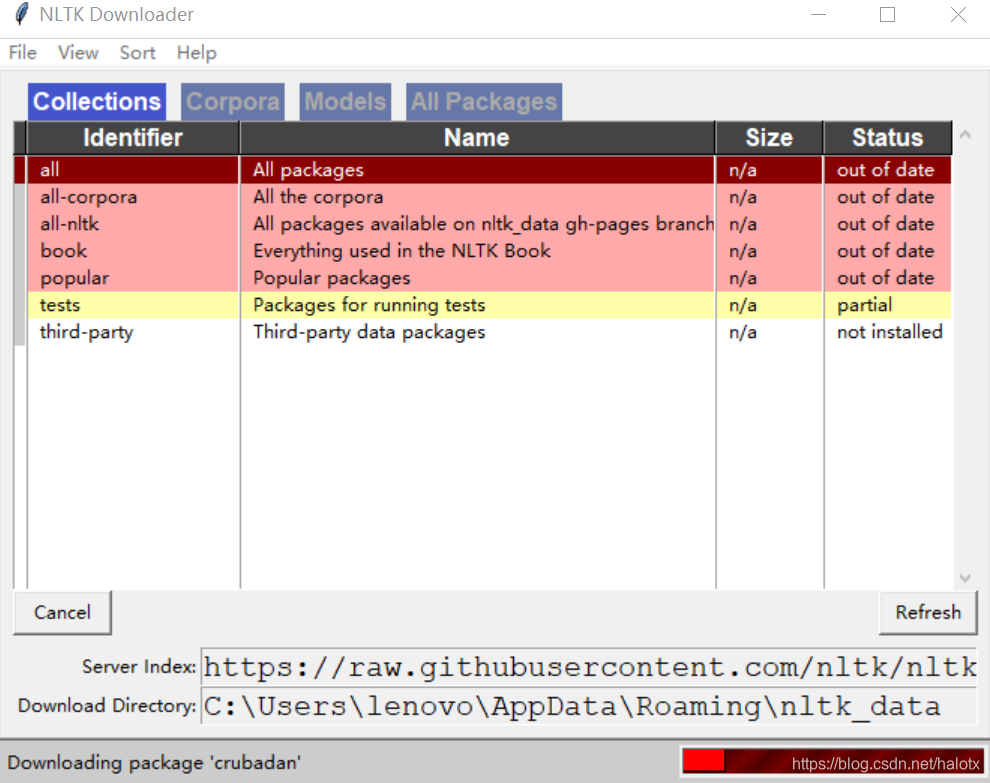Click the 'not installed' status cell
The width and height of the screenshot is (990, 783).
pos(888,333)
